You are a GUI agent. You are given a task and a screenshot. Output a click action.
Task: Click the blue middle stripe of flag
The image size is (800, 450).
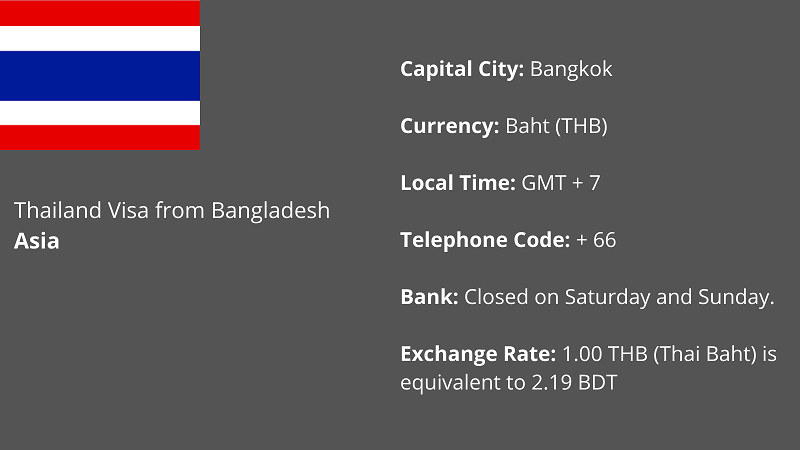click(100, 76)
